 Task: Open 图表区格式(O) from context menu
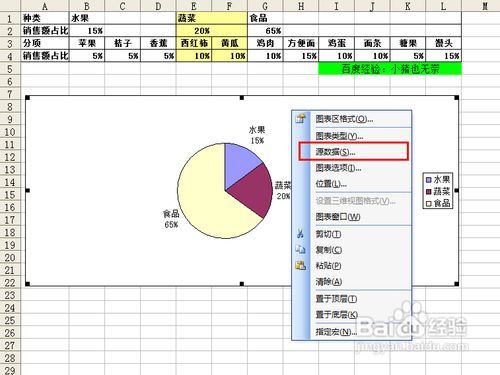coord(344,119)
